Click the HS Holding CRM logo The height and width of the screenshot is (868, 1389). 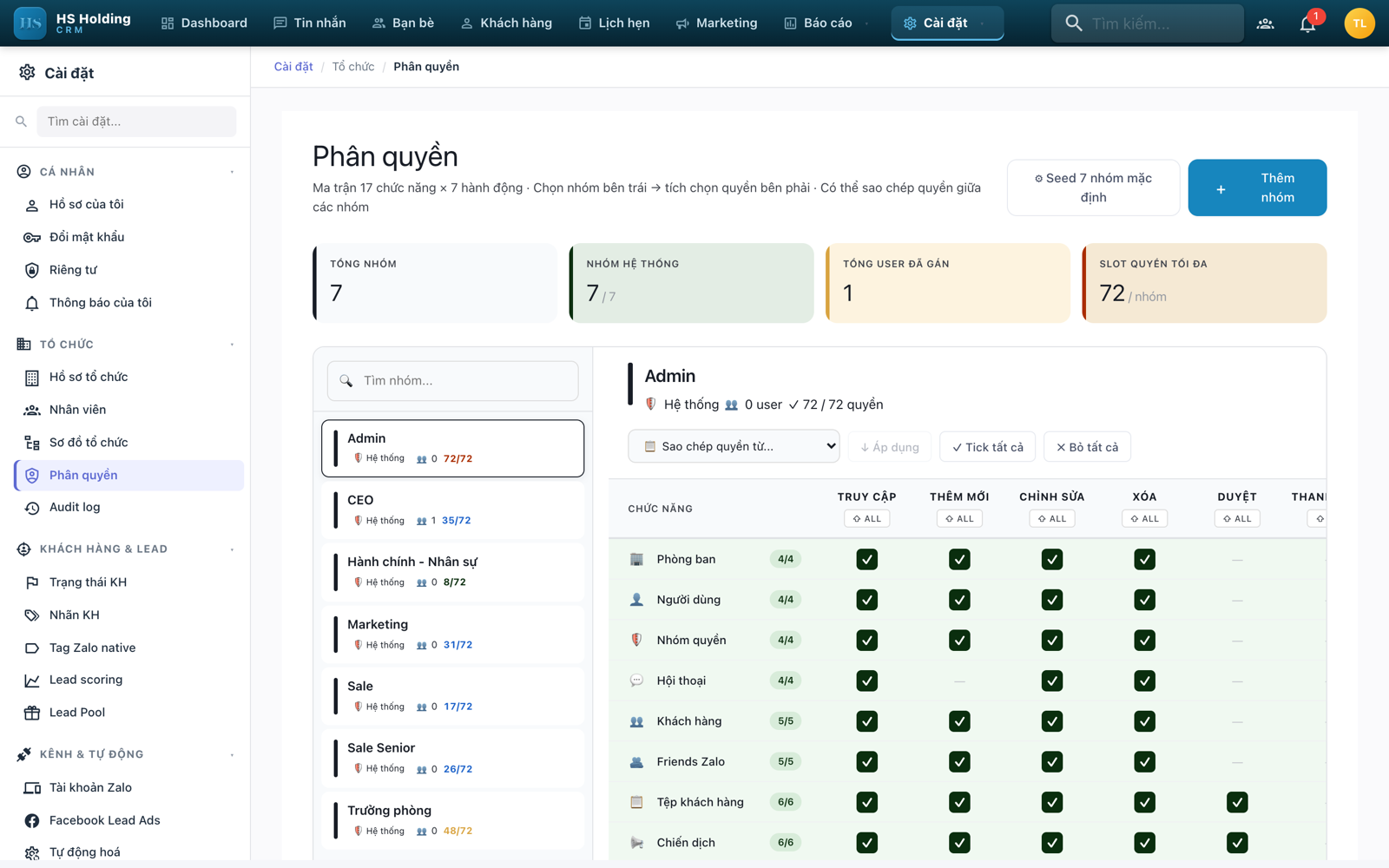[73, 23]
